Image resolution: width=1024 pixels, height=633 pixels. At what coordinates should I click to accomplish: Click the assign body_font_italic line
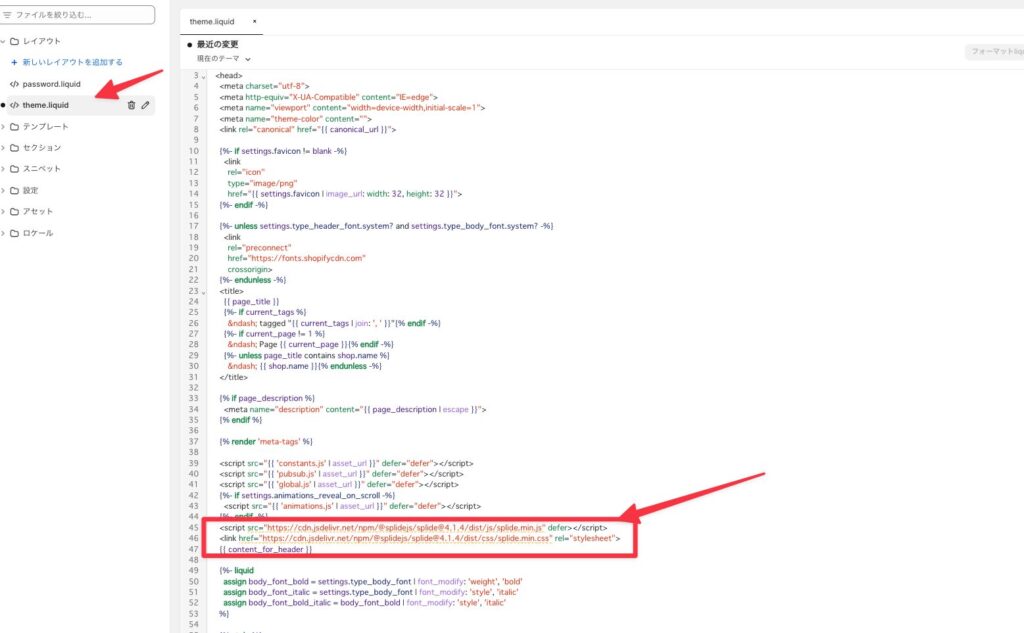coord(371,592)
